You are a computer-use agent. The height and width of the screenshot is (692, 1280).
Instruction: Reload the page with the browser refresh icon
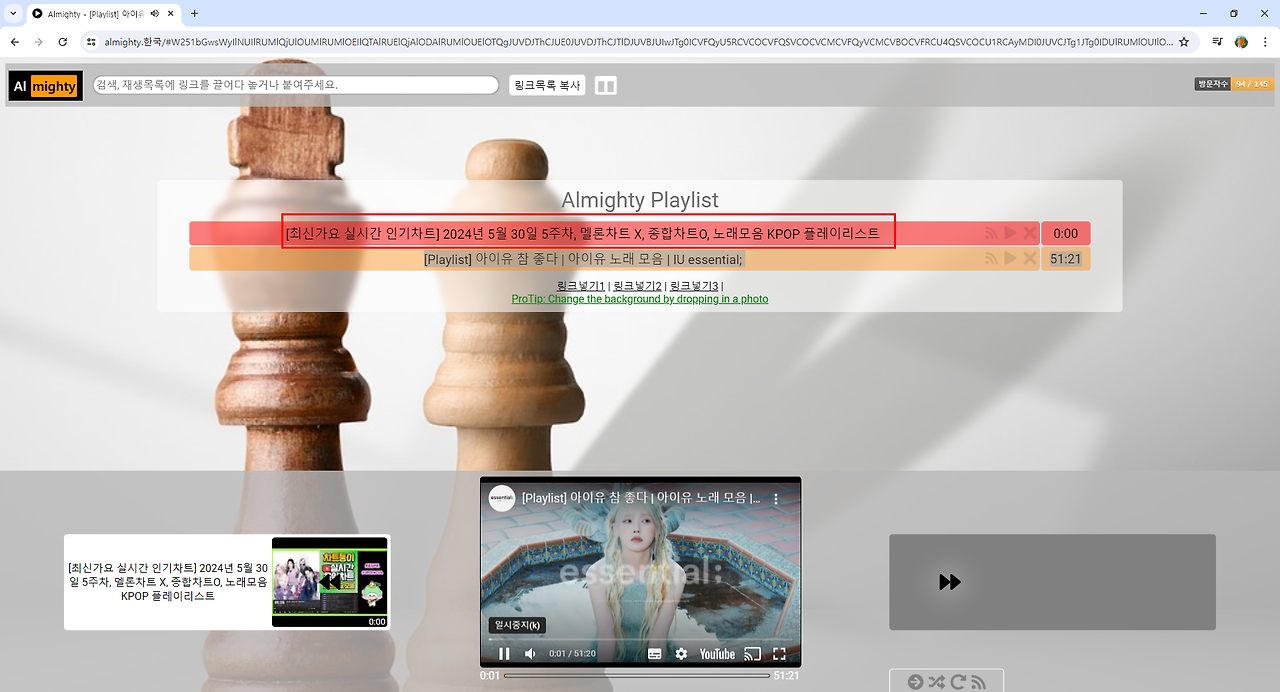[62, 42]
